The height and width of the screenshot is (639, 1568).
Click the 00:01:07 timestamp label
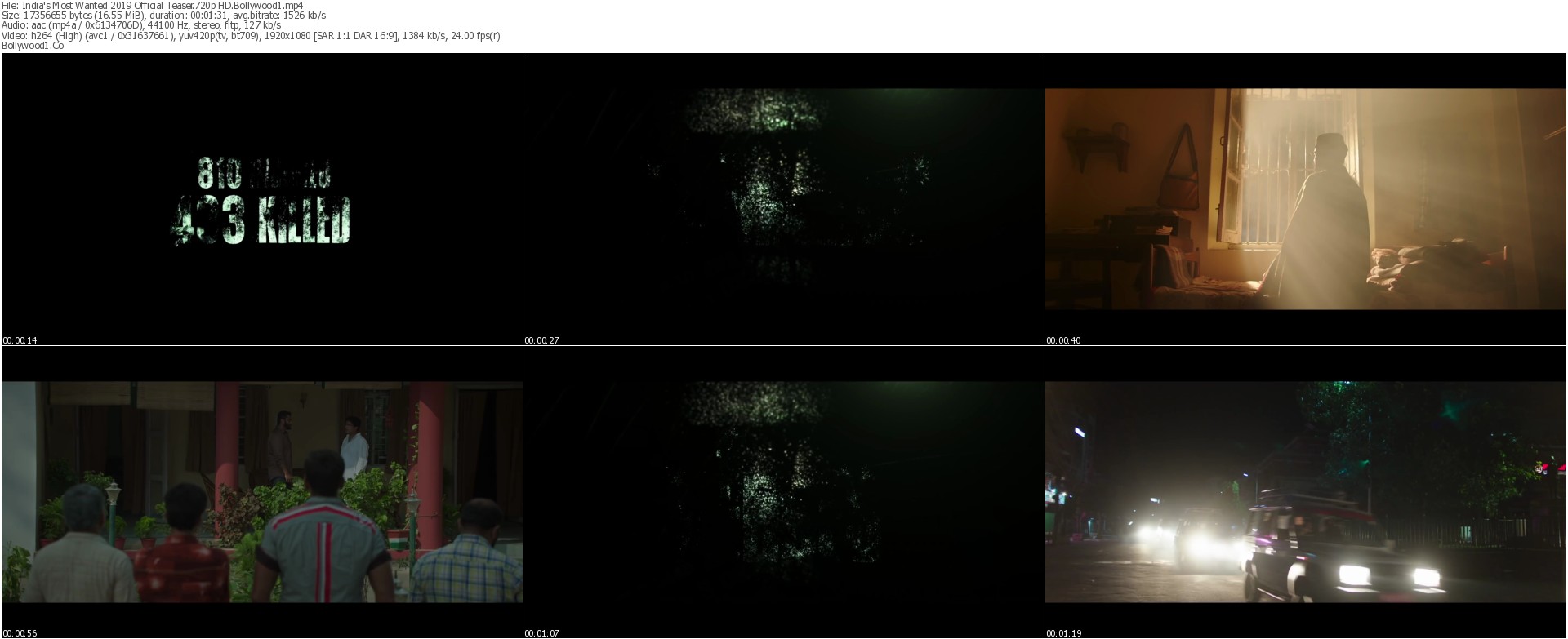(542, 633)
